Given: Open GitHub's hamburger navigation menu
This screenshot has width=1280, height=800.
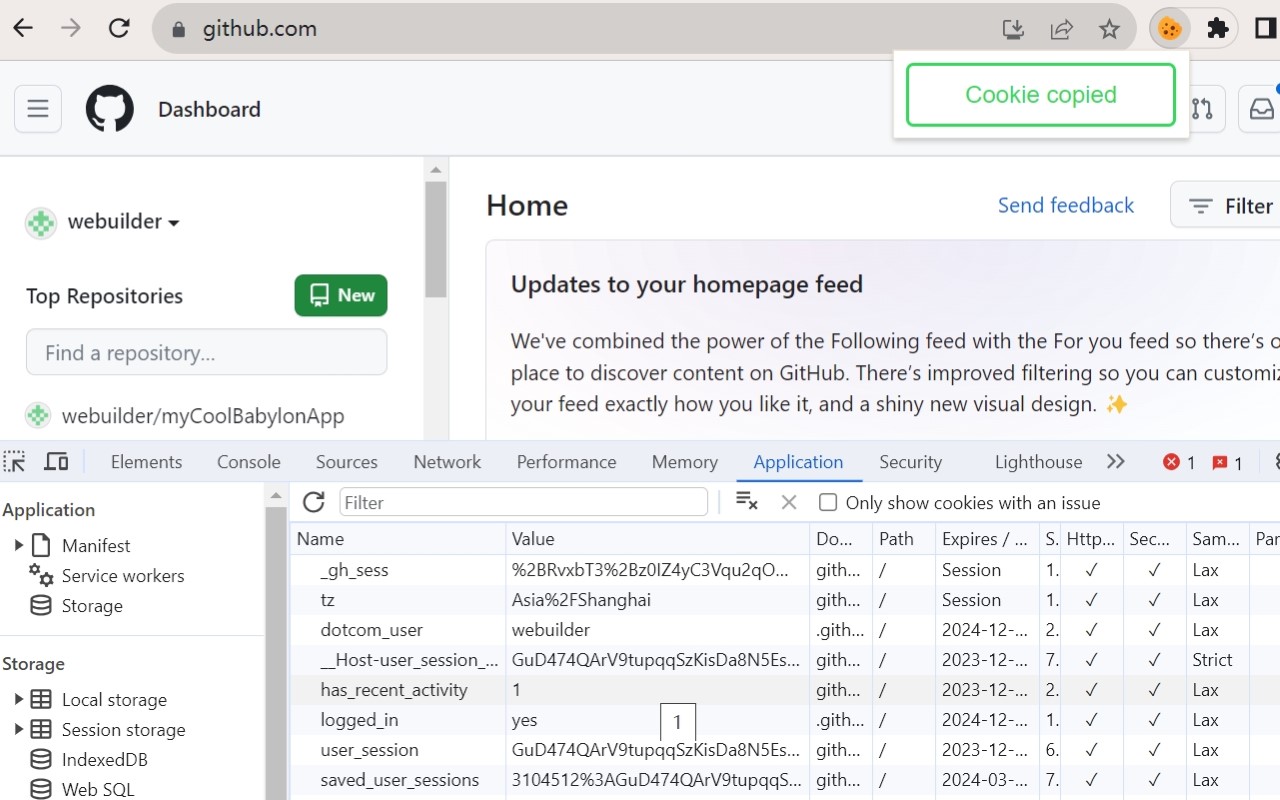Looking at the screenshot, I should [x=38, y=108].
